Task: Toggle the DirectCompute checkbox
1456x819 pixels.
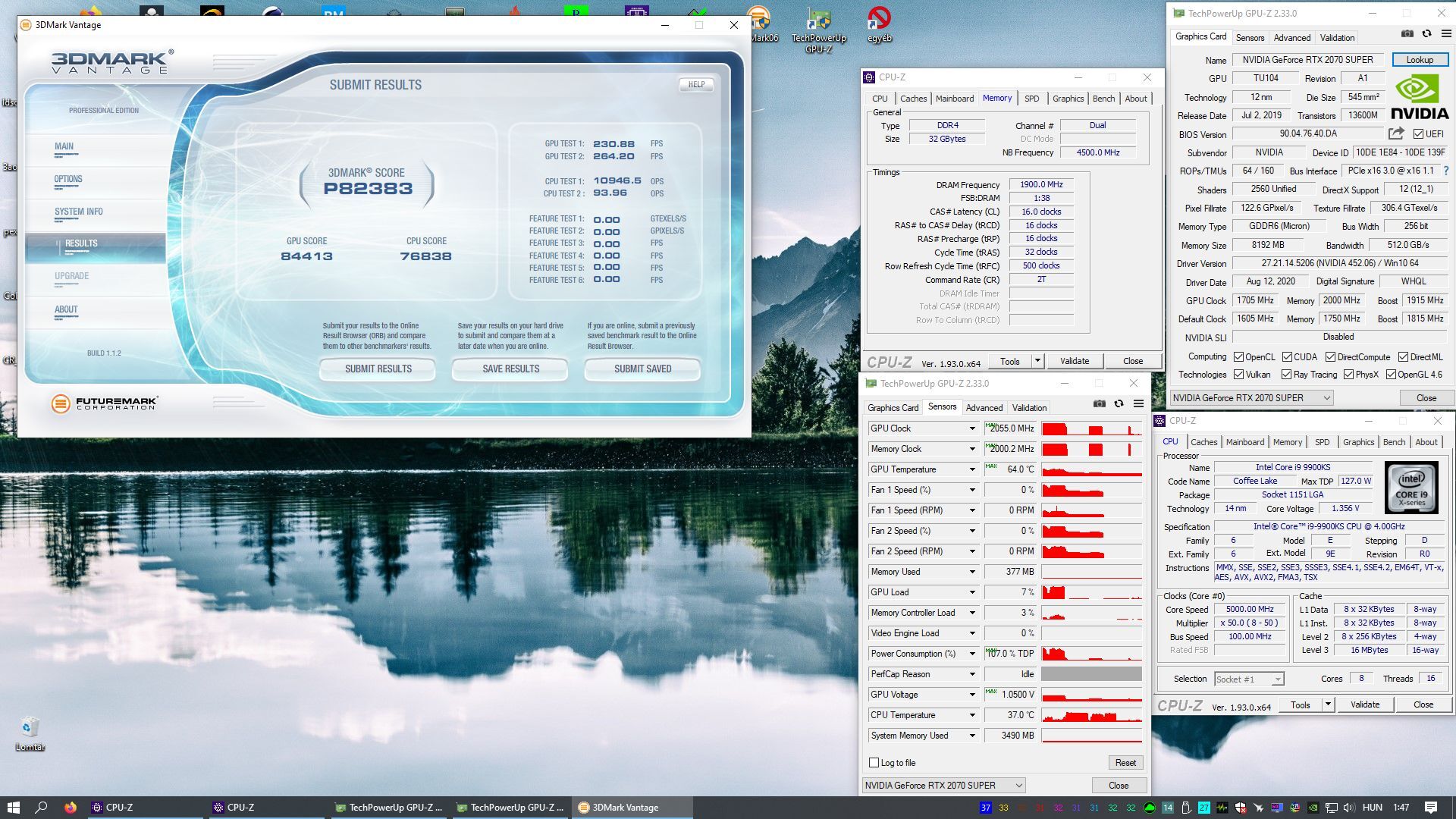Action: [x=1330, y=357]
